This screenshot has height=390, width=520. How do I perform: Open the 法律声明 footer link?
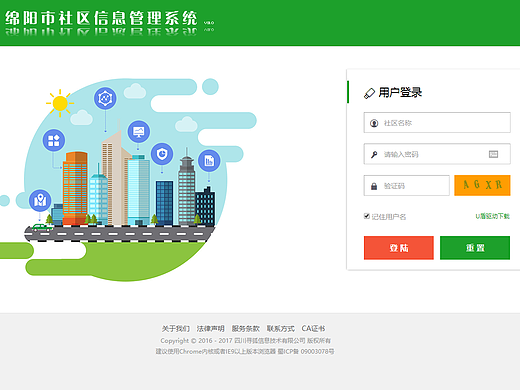point(210,329)
